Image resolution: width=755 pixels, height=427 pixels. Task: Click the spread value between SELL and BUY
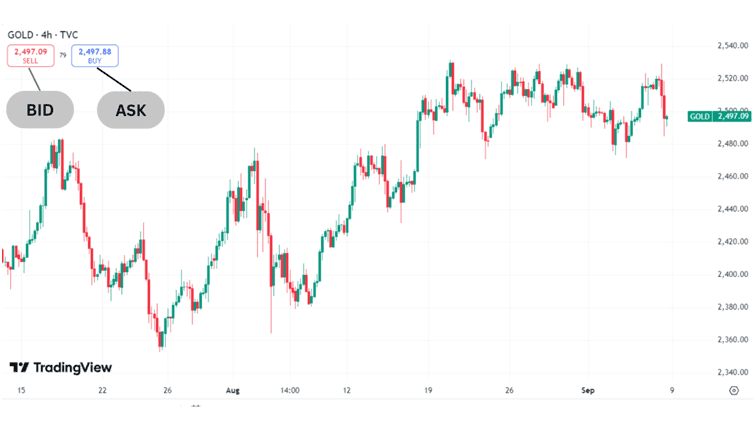[62, 55]
